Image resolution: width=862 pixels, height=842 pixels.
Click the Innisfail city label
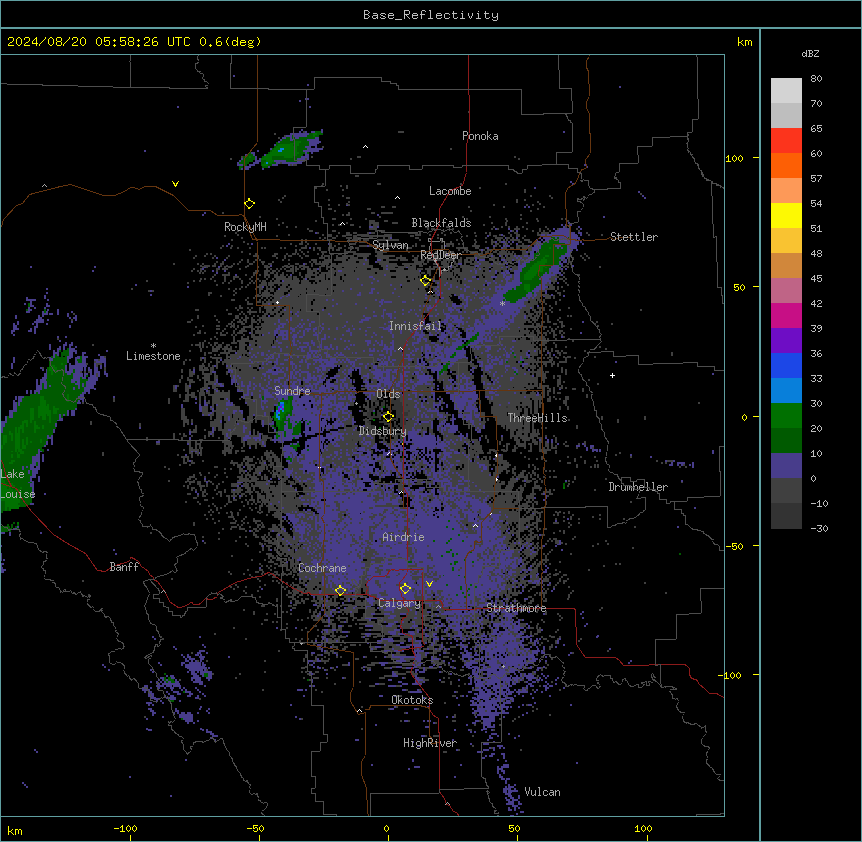pos(416,326)
